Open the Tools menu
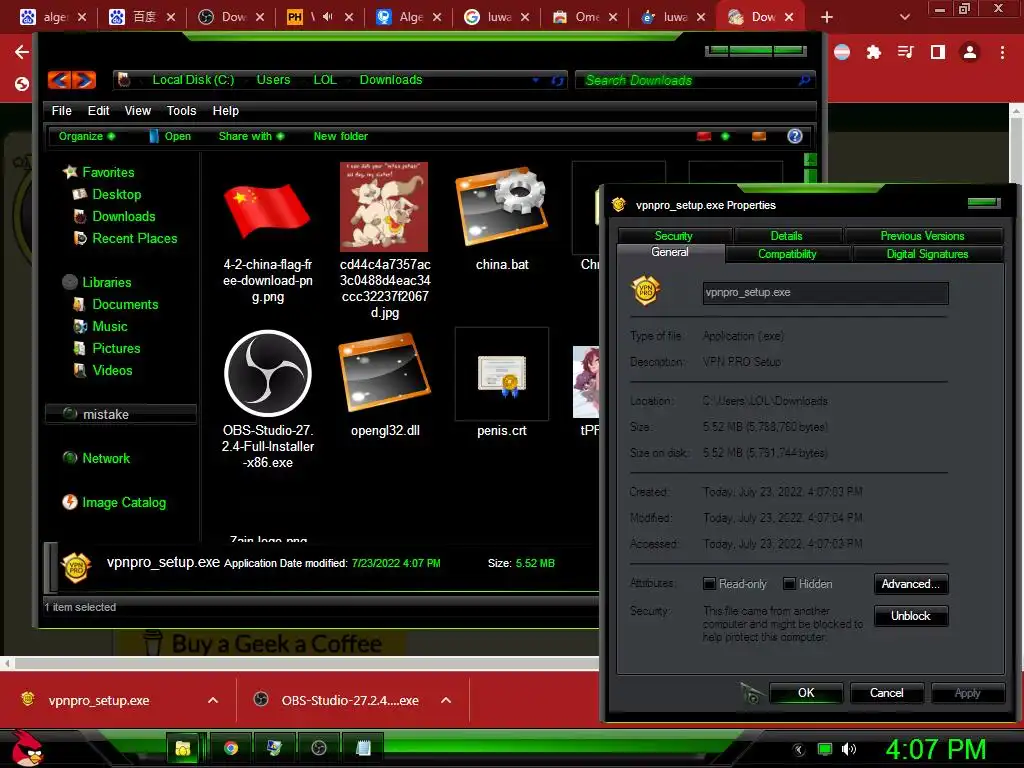The width and height of the screenshot is (1024, 768). pyautogui.click(x=182, y=110)
